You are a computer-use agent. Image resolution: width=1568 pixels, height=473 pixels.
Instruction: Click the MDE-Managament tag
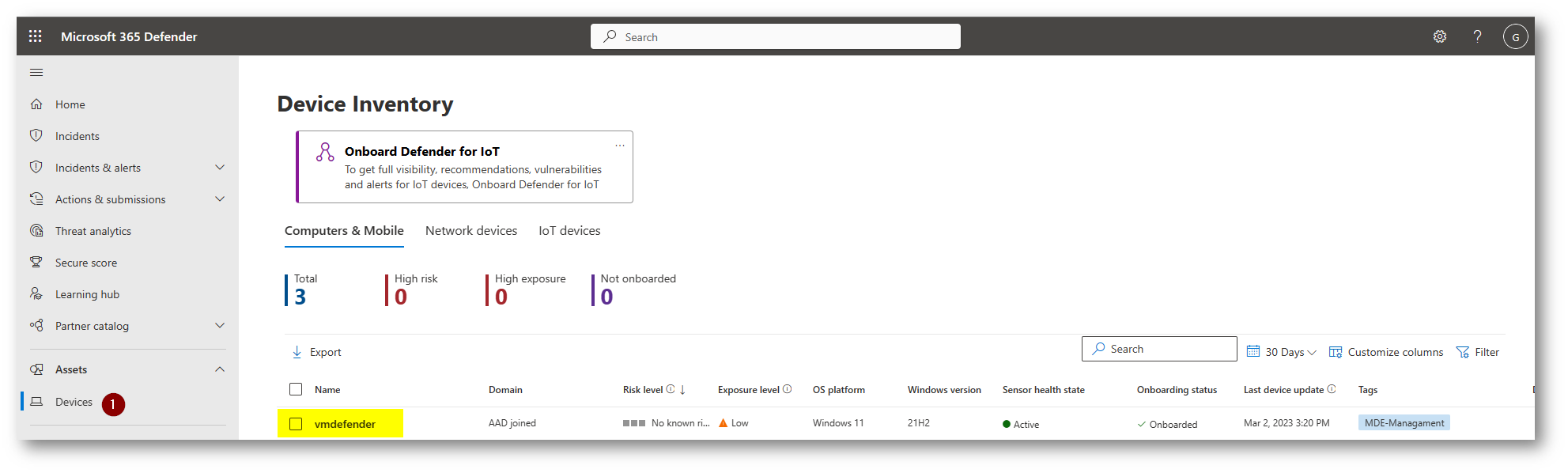pos(1404,423)
